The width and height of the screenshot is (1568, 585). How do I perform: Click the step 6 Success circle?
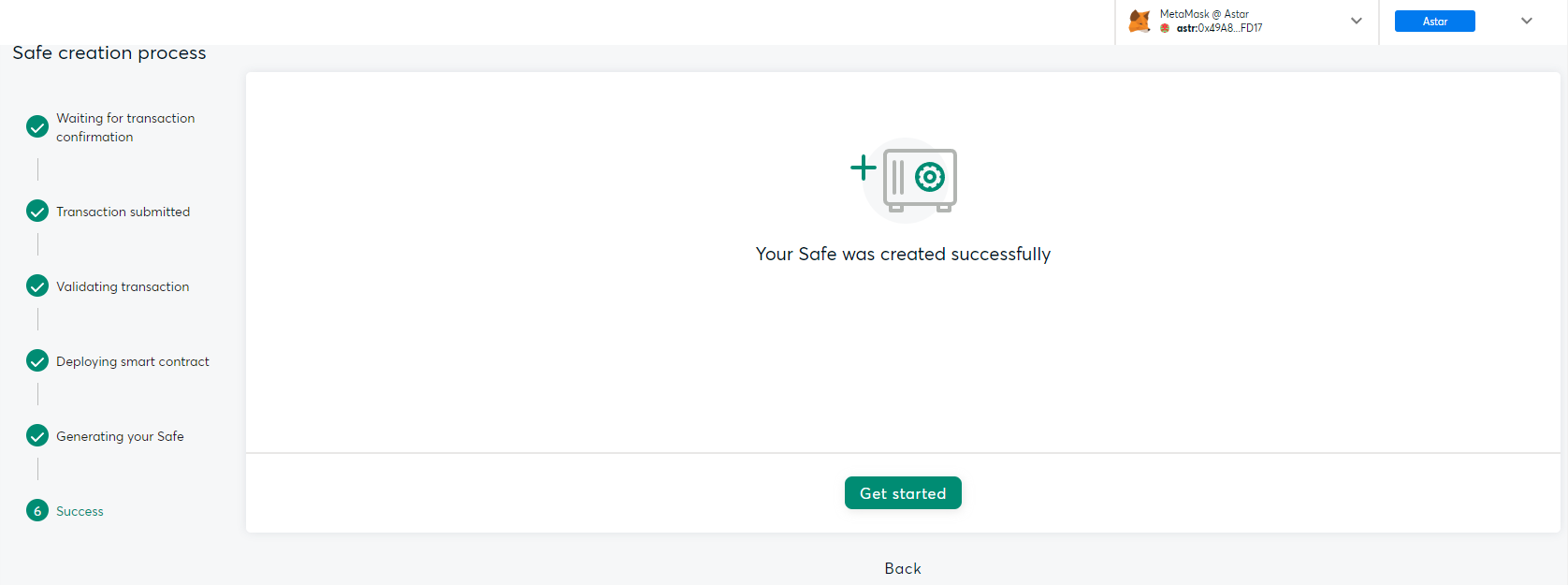pos(37,510)
